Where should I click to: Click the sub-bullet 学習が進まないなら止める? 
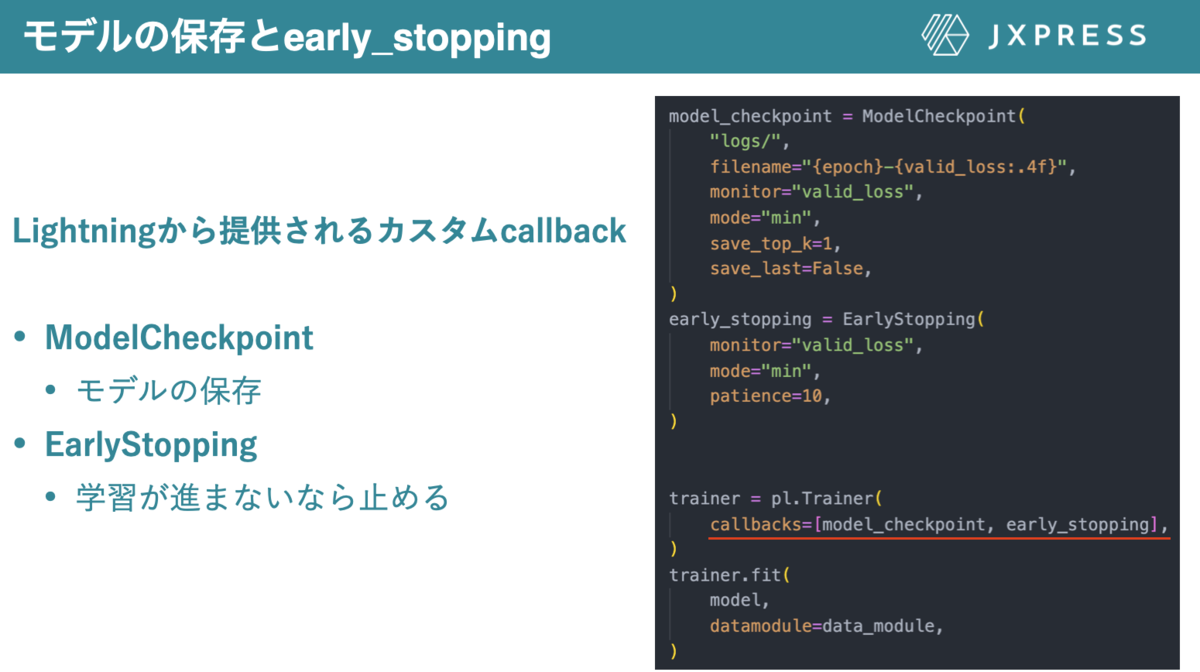[263, 497]
